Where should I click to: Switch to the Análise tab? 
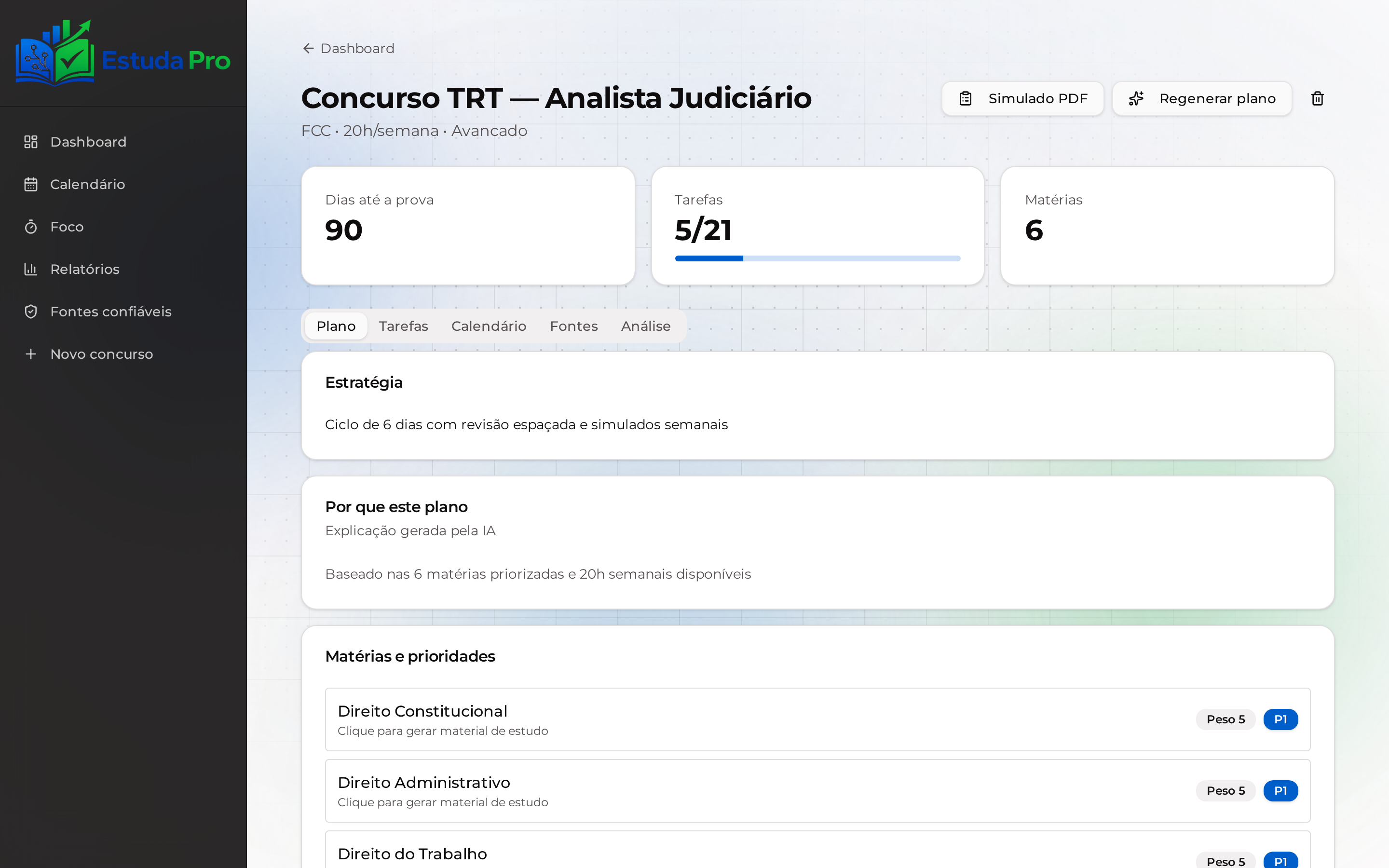(x=646, y=326)
